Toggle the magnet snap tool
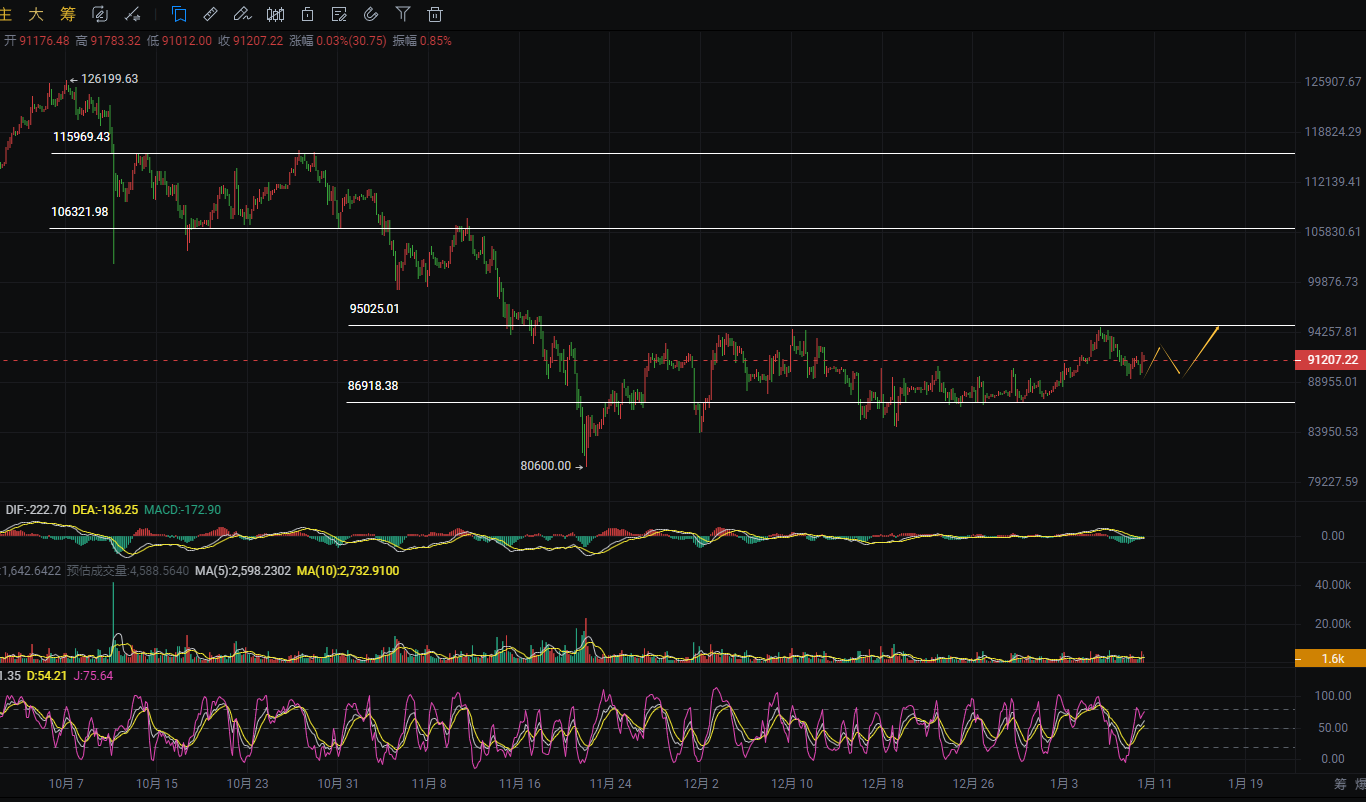Viewport: 1366px width, 802px height. [x=370, y=14]
